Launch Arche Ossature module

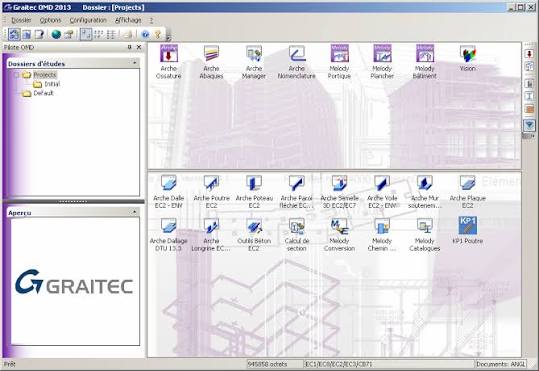(x=169, y=61)
